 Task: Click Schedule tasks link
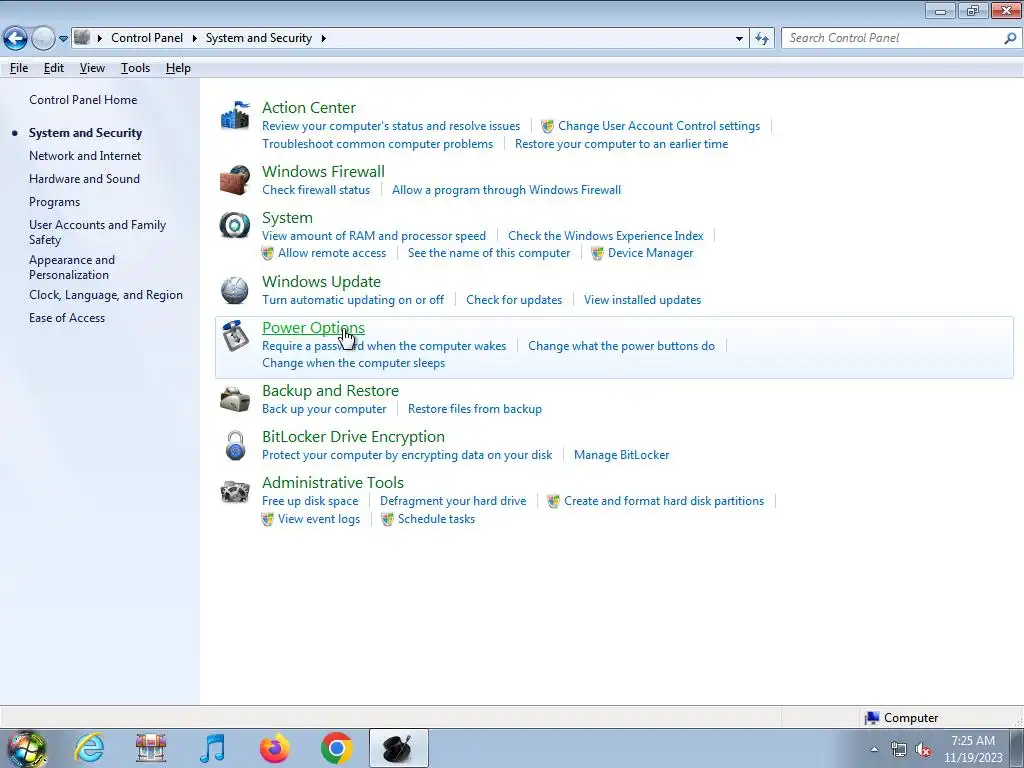436,519
